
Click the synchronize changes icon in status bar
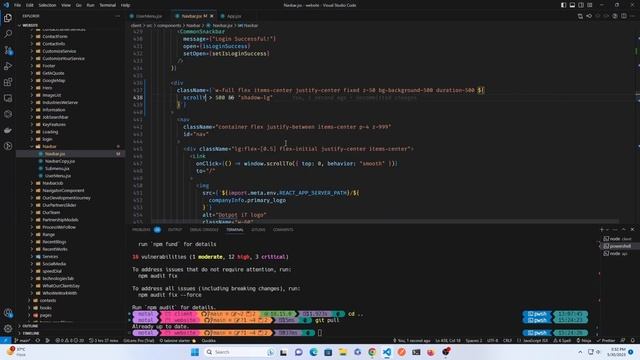click(x=38, y=340)
